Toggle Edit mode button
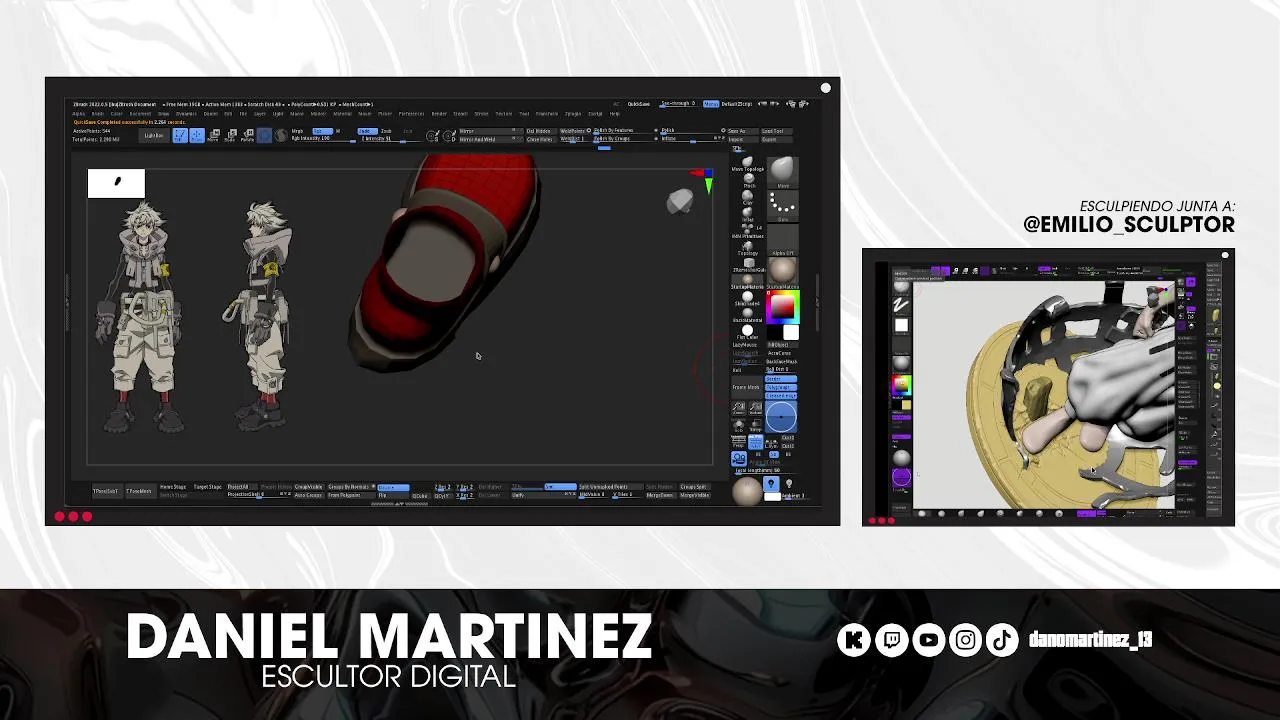The width and height of the screenshot is (1280, 720). [x=180, y=136]
